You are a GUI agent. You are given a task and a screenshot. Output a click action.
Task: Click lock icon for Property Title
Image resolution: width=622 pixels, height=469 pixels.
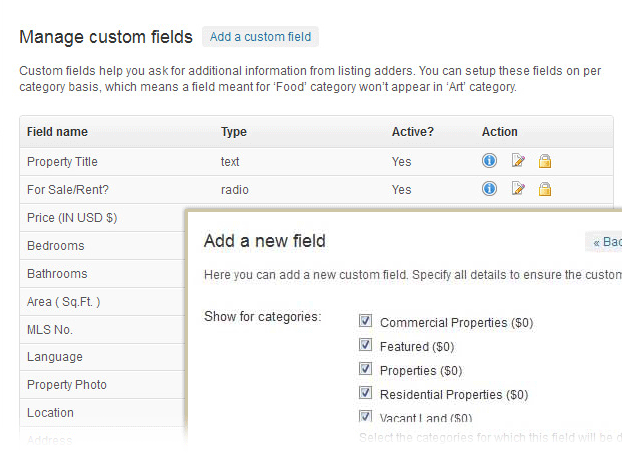click(545, 161)
